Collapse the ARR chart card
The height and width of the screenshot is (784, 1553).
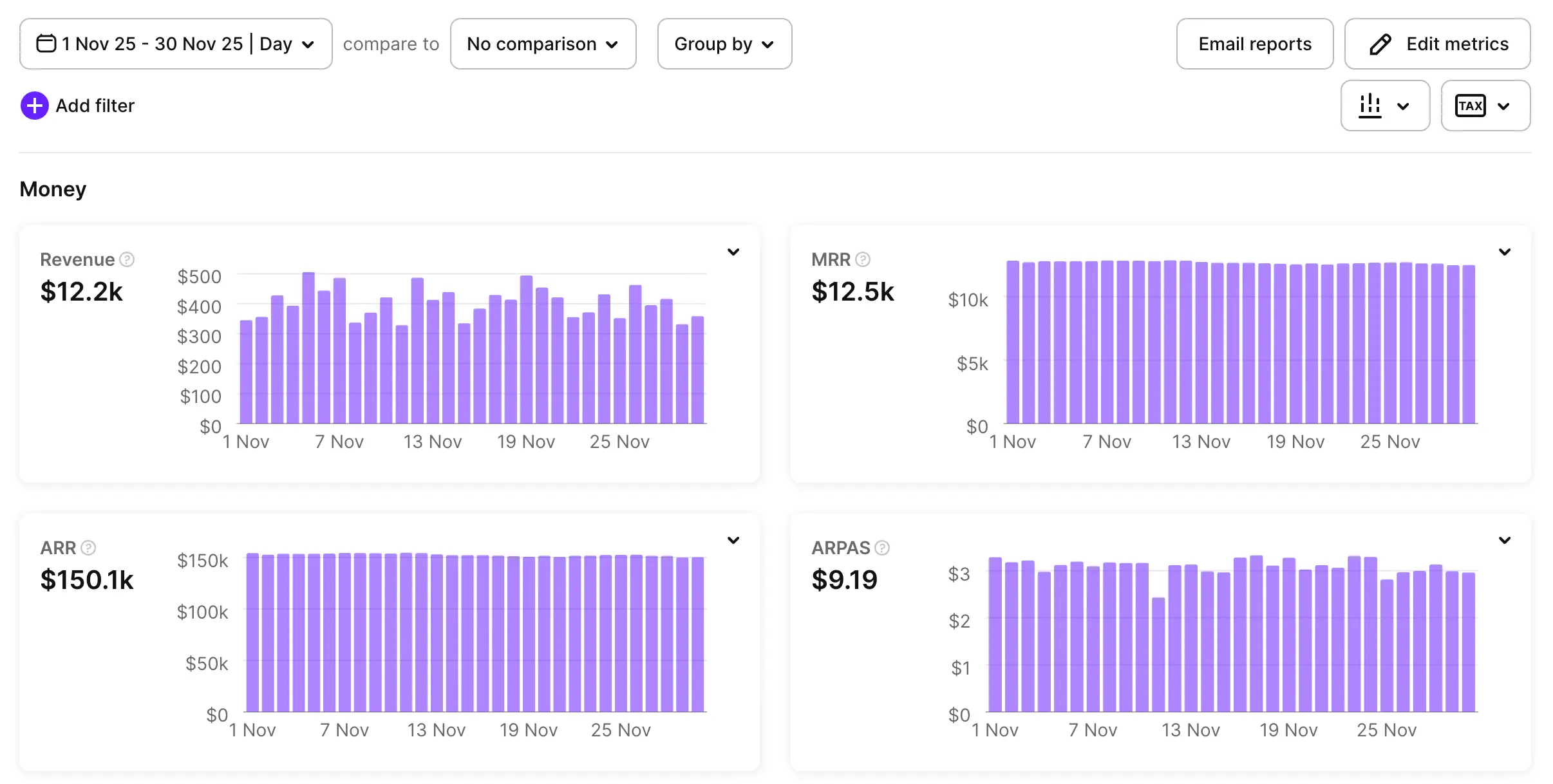pyautogui.click(x=733, y=540)
